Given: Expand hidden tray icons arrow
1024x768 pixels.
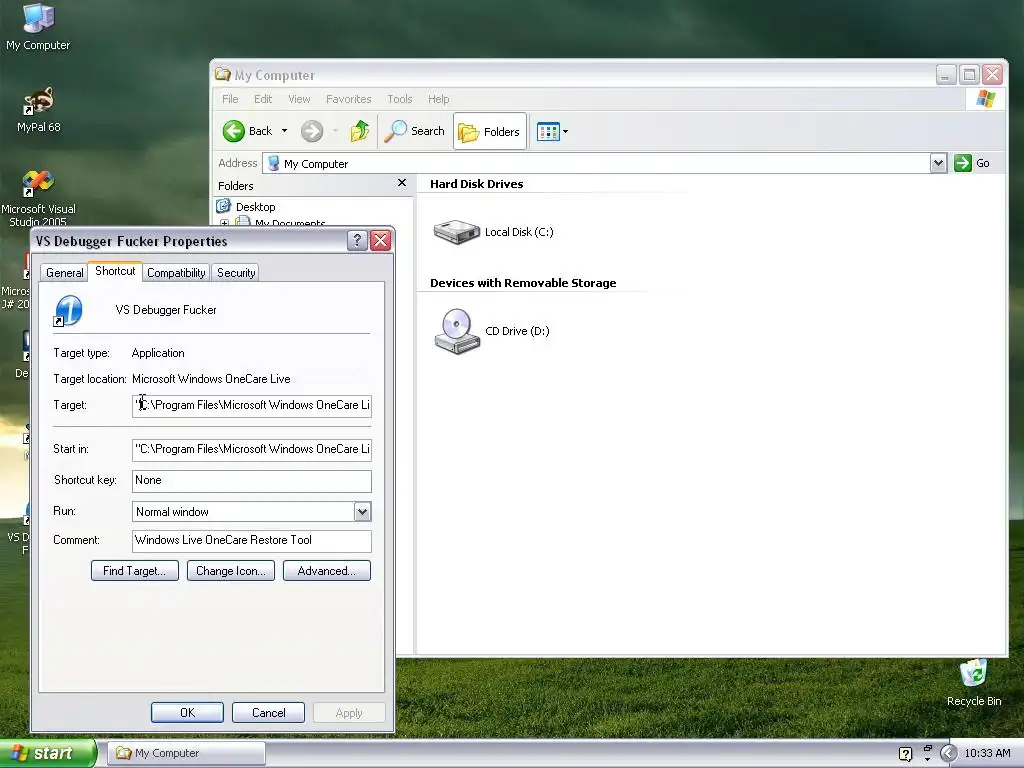Looking at the screenshot, I should point(948,754).
